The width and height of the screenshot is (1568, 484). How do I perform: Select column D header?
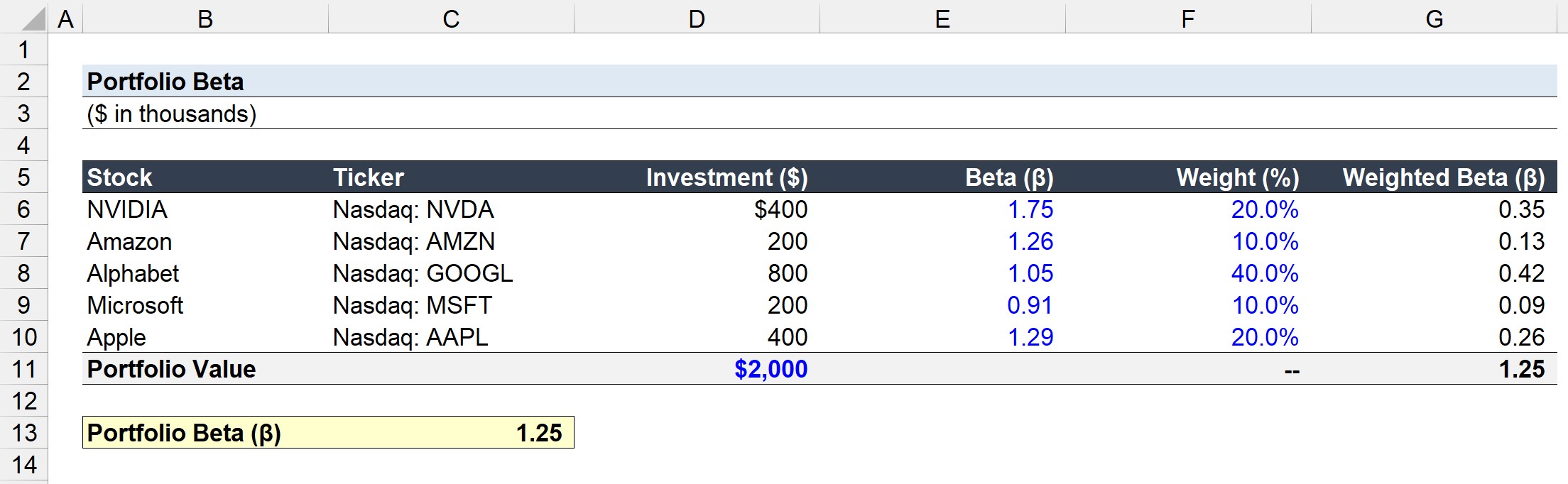697,18
